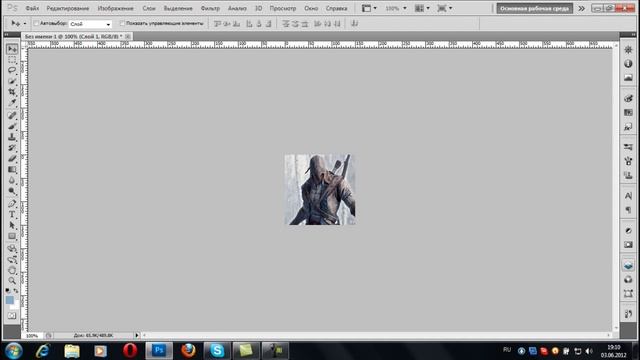Viewport: 640px width, 360px height.
Task: Select the Path Selection tool
Action: (12, 225)
